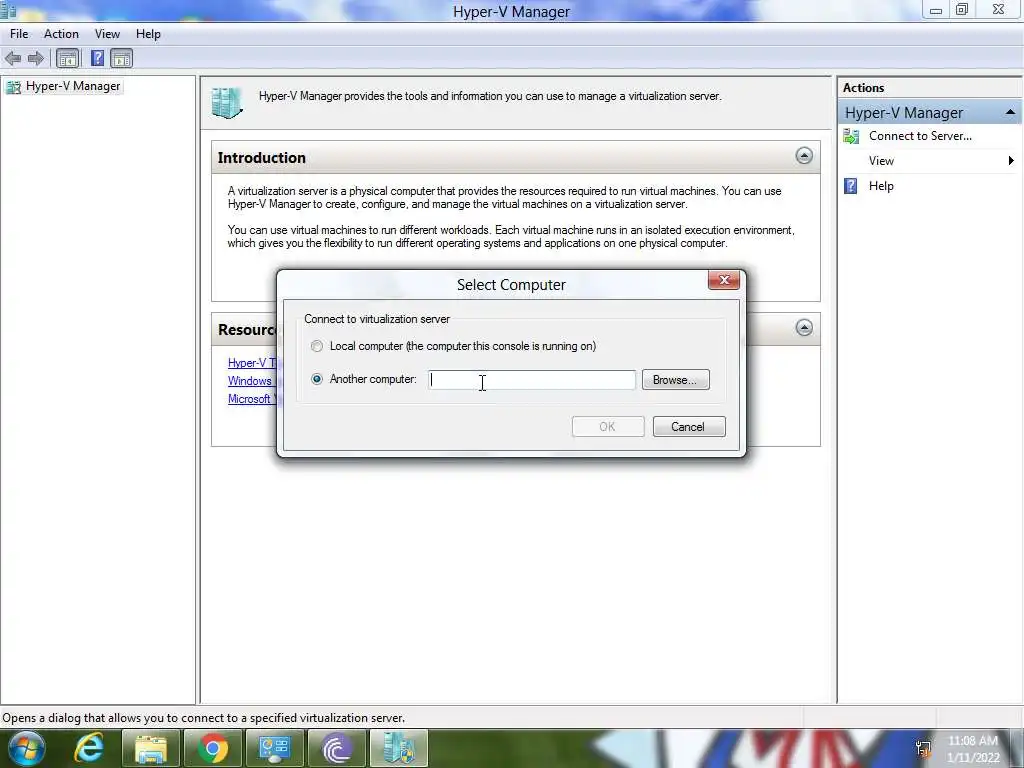Open the Hyper-V link under Resources
This screenshot has height=768, width=1024.
251,363
